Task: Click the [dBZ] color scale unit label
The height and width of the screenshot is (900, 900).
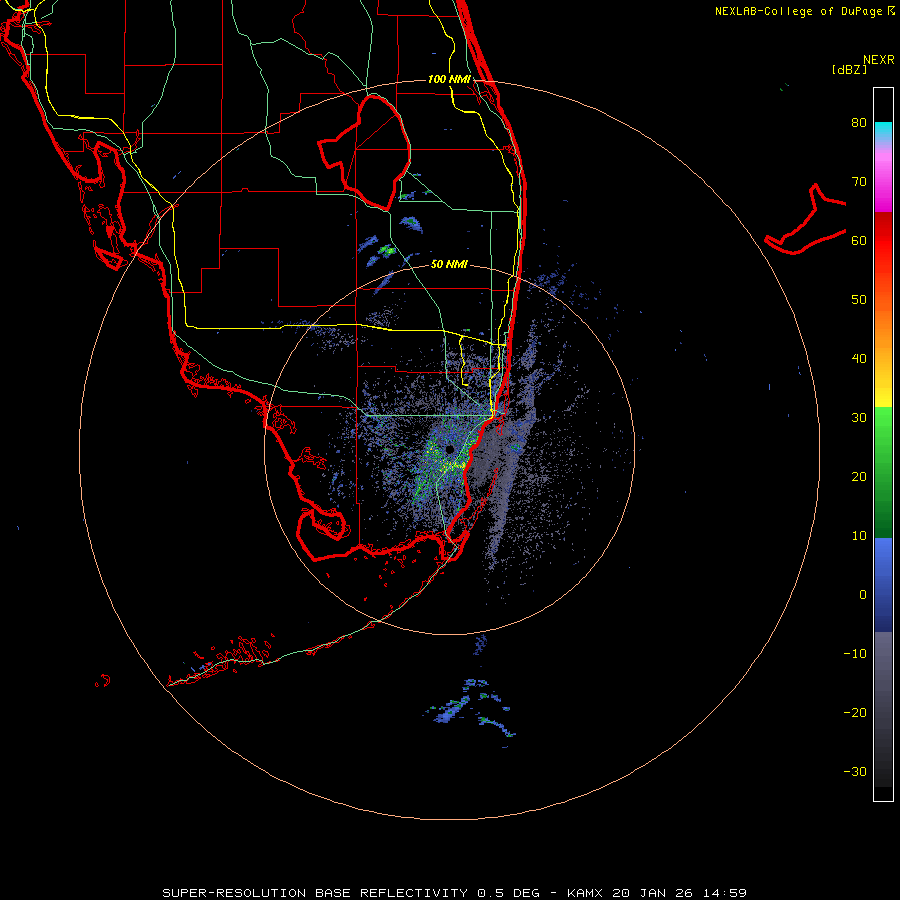Action: (849, 70)
